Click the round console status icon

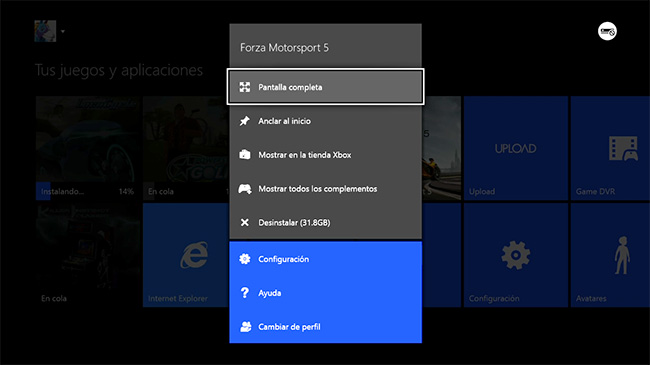click(607, 31)
